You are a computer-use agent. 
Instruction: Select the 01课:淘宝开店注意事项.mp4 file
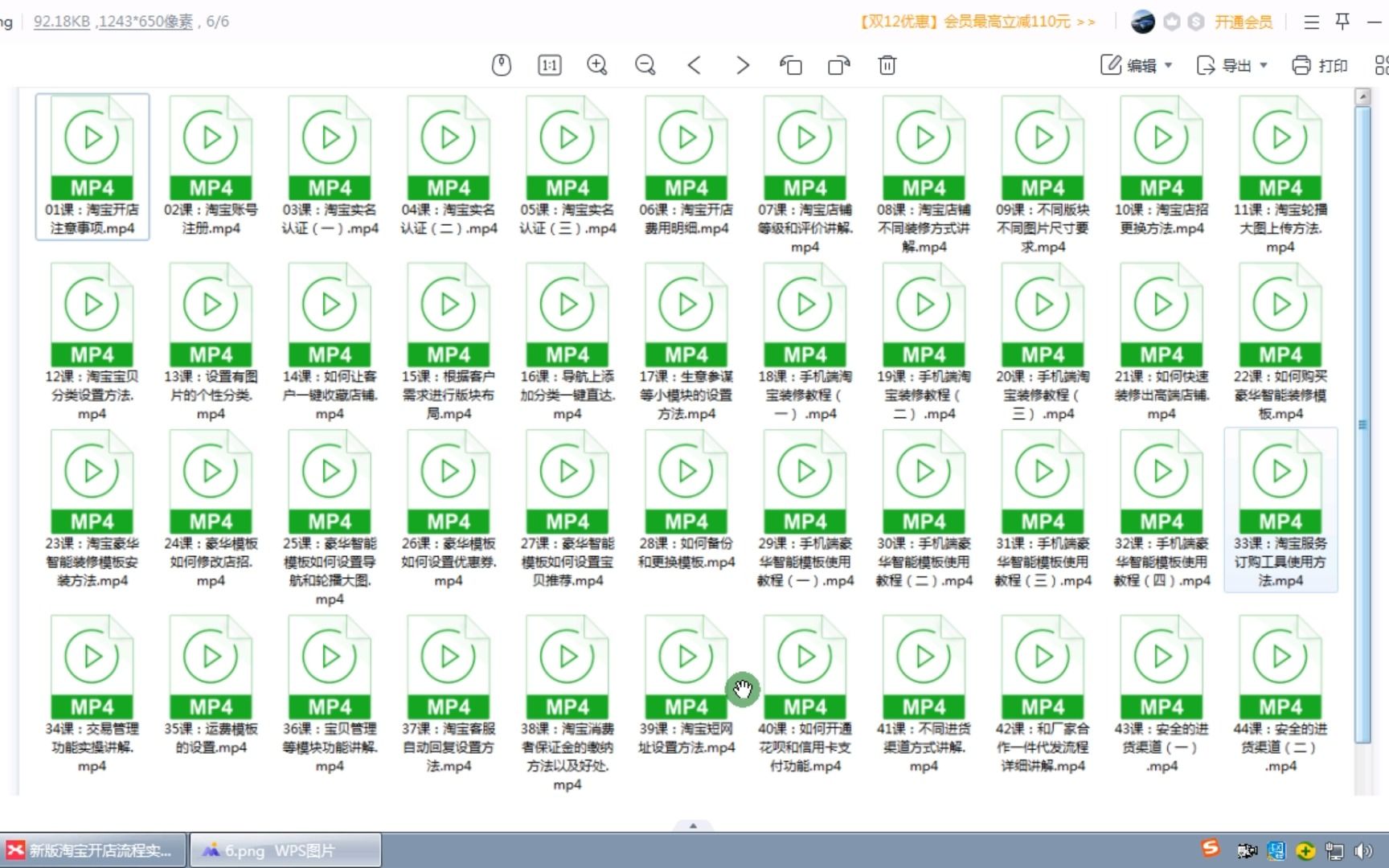point(92,166)
